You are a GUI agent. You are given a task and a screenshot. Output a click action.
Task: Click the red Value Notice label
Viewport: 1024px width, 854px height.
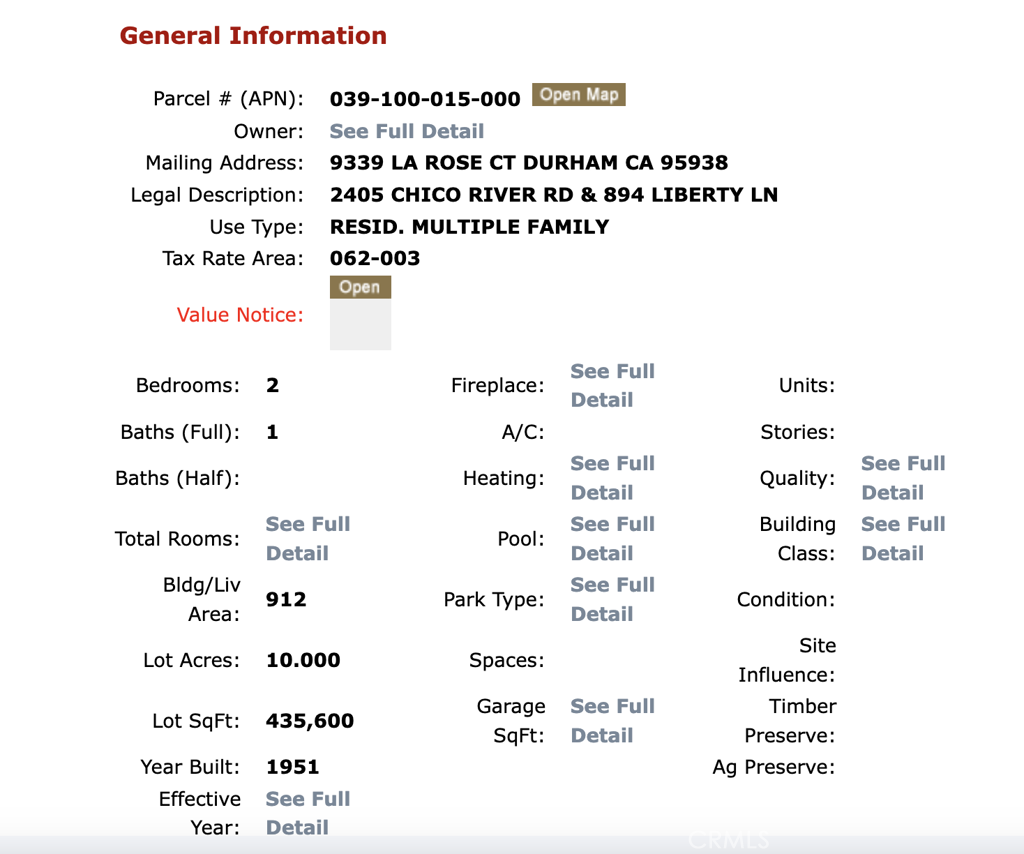[x=239, y=315]
